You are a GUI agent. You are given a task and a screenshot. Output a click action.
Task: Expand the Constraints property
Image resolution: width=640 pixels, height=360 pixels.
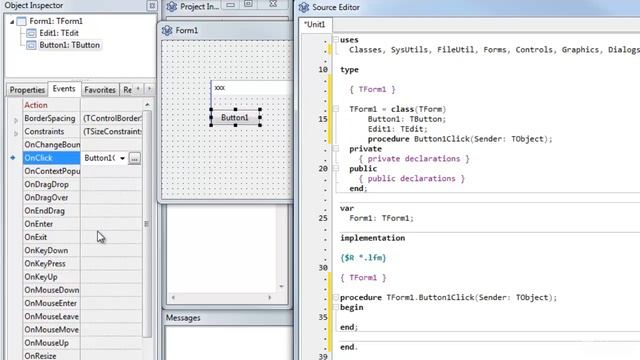coord(16,133)
